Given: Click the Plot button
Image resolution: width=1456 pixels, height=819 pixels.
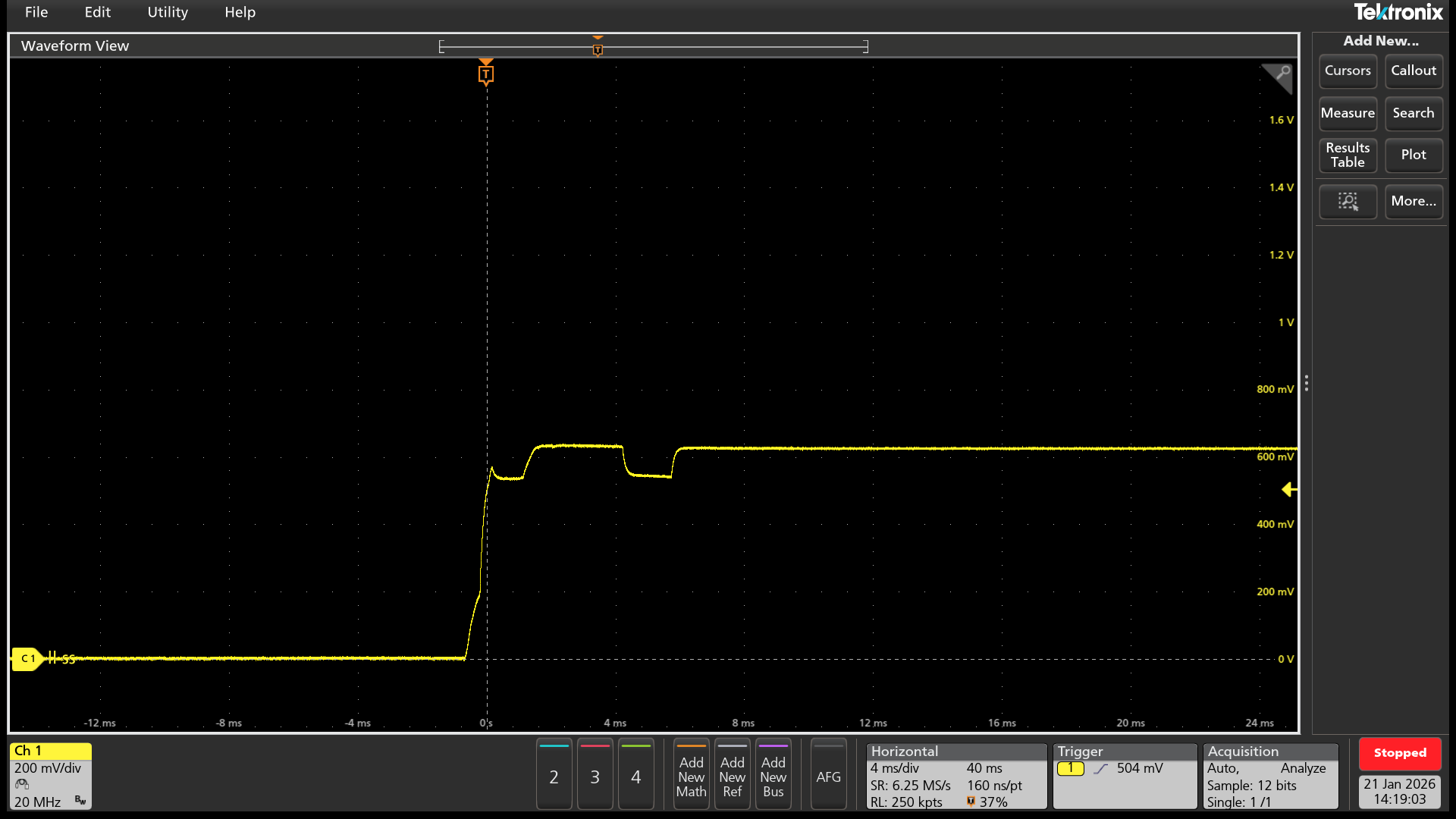Looking at the screenshot, I should tap(1414, 155).
